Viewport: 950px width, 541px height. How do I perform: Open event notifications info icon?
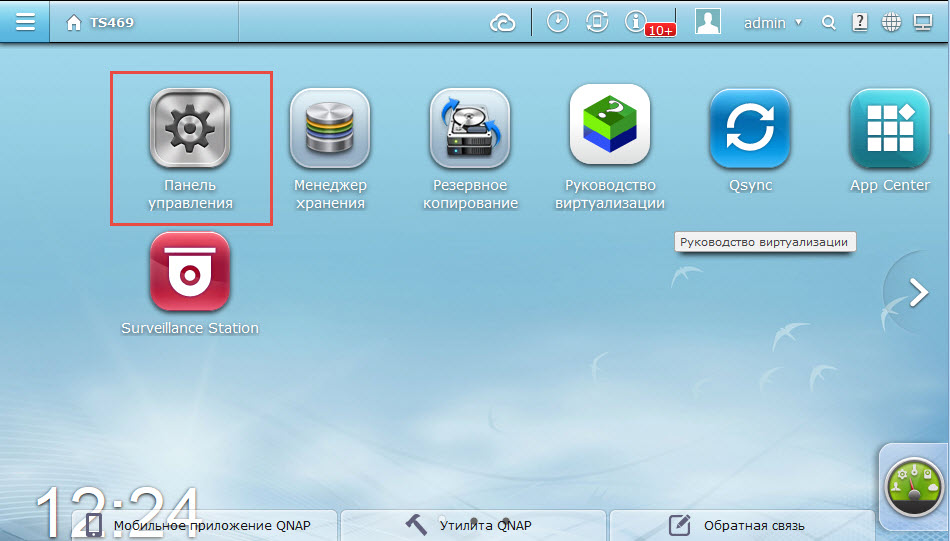[635, 22]
